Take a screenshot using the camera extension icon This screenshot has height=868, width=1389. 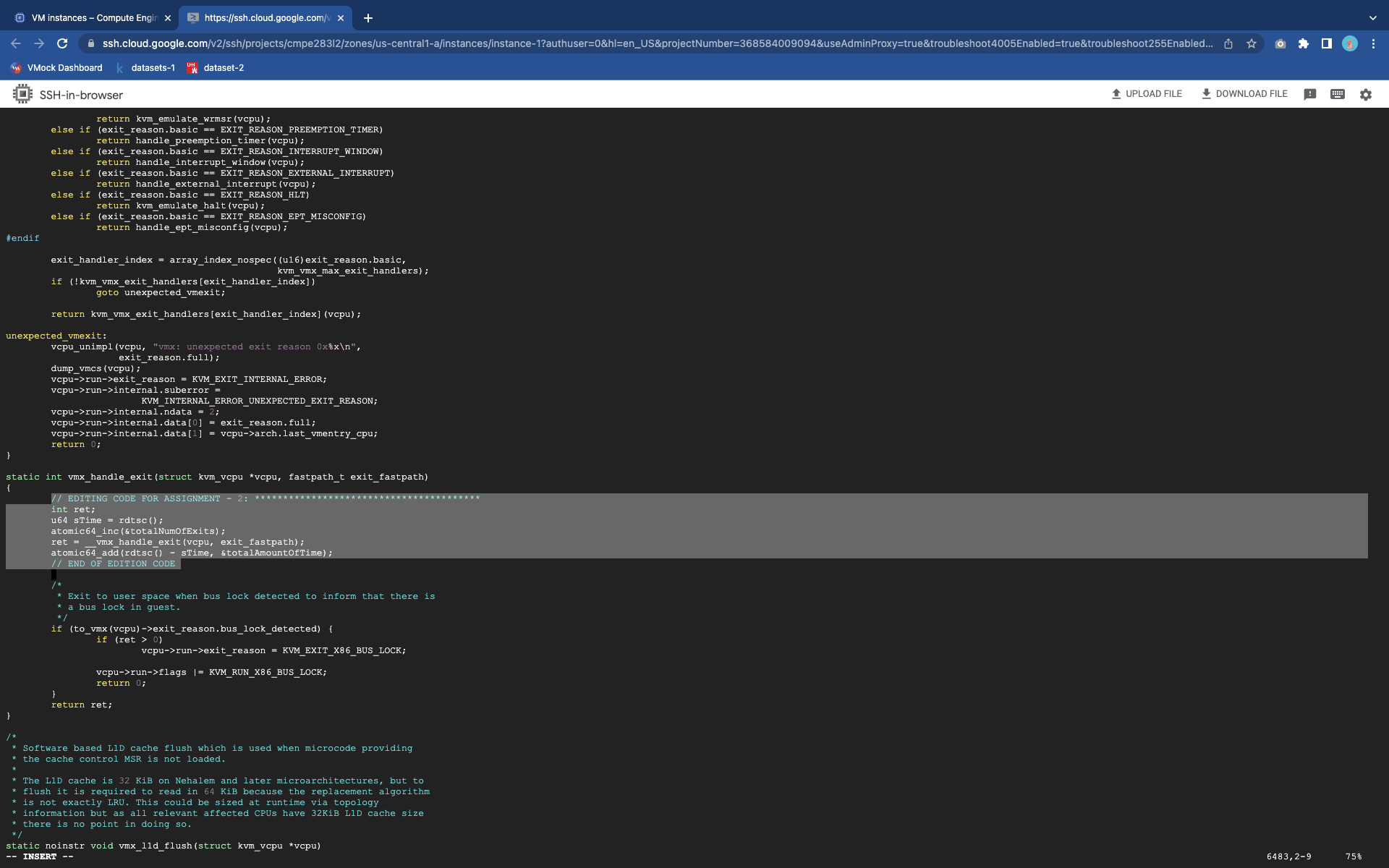coord(1280,43)
